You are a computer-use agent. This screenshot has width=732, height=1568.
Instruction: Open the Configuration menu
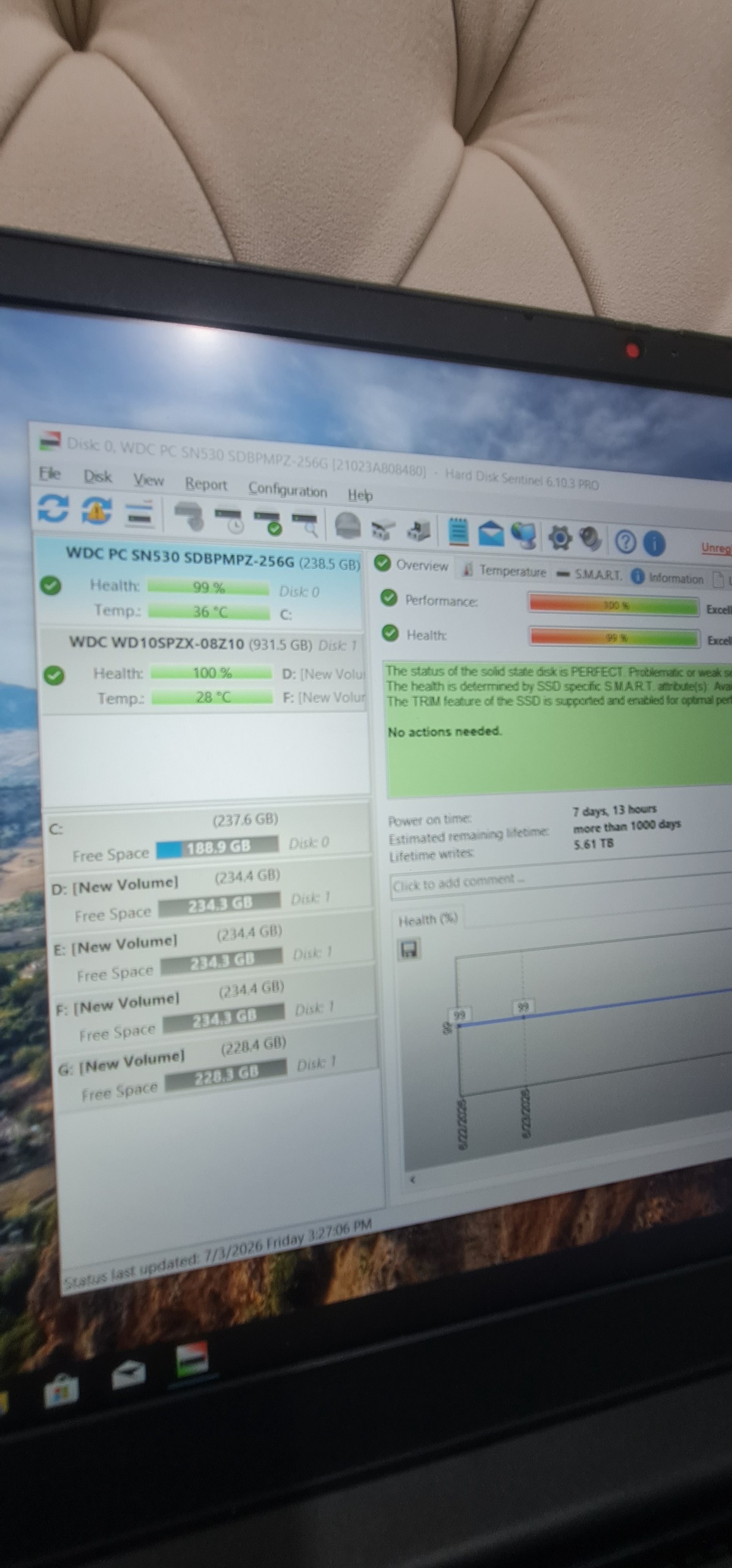[x=287, y=490]
